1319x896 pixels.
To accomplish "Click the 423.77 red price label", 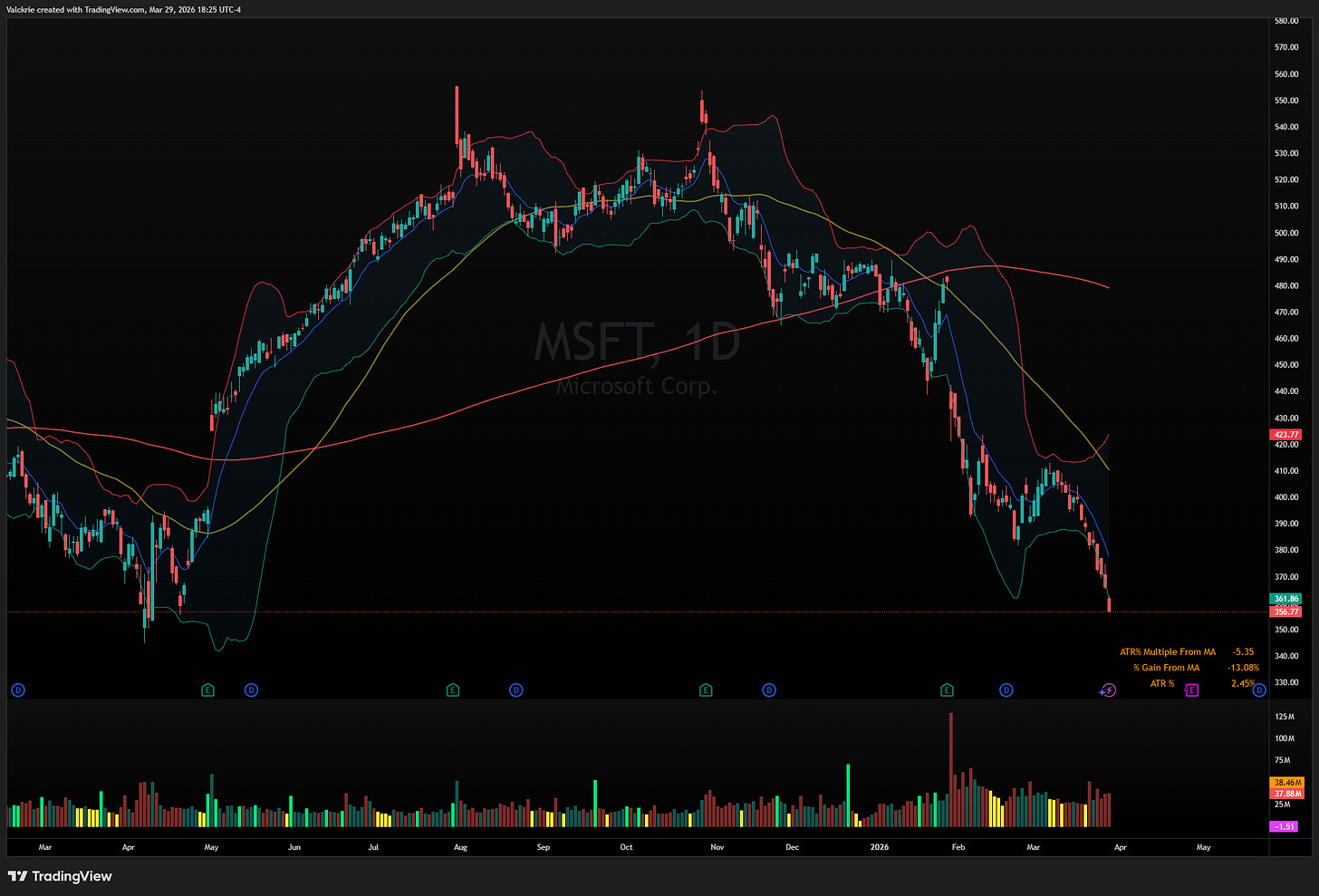I will point(1286,435).
